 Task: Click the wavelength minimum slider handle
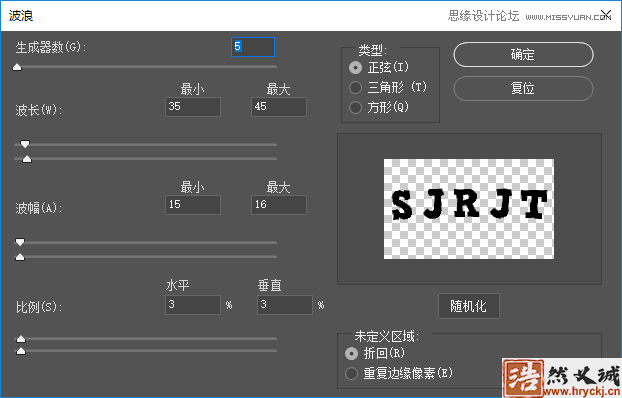pyautogui.click(x=25, y=144)
